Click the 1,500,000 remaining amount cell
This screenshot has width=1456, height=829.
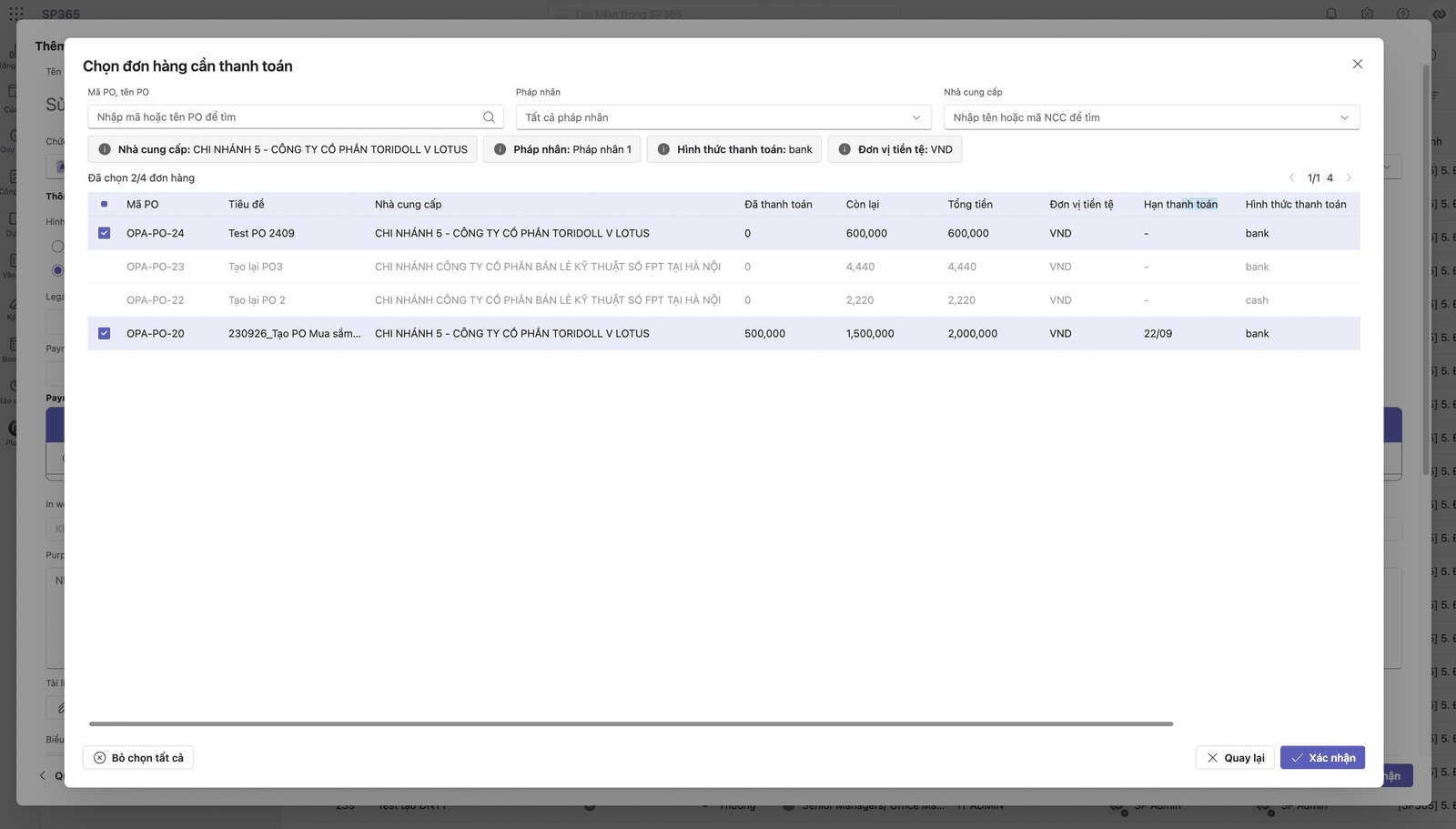pyautogui.click(x=870, y=334)
